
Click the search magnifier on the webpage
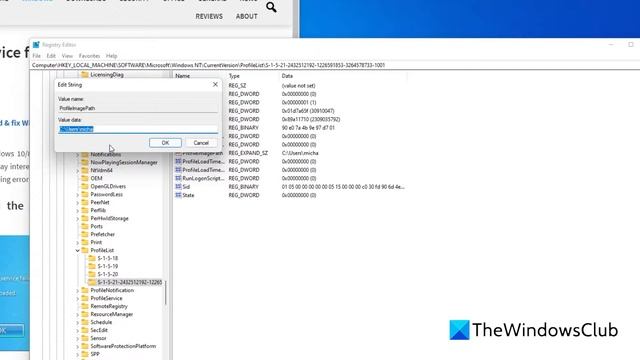(271, 7)
